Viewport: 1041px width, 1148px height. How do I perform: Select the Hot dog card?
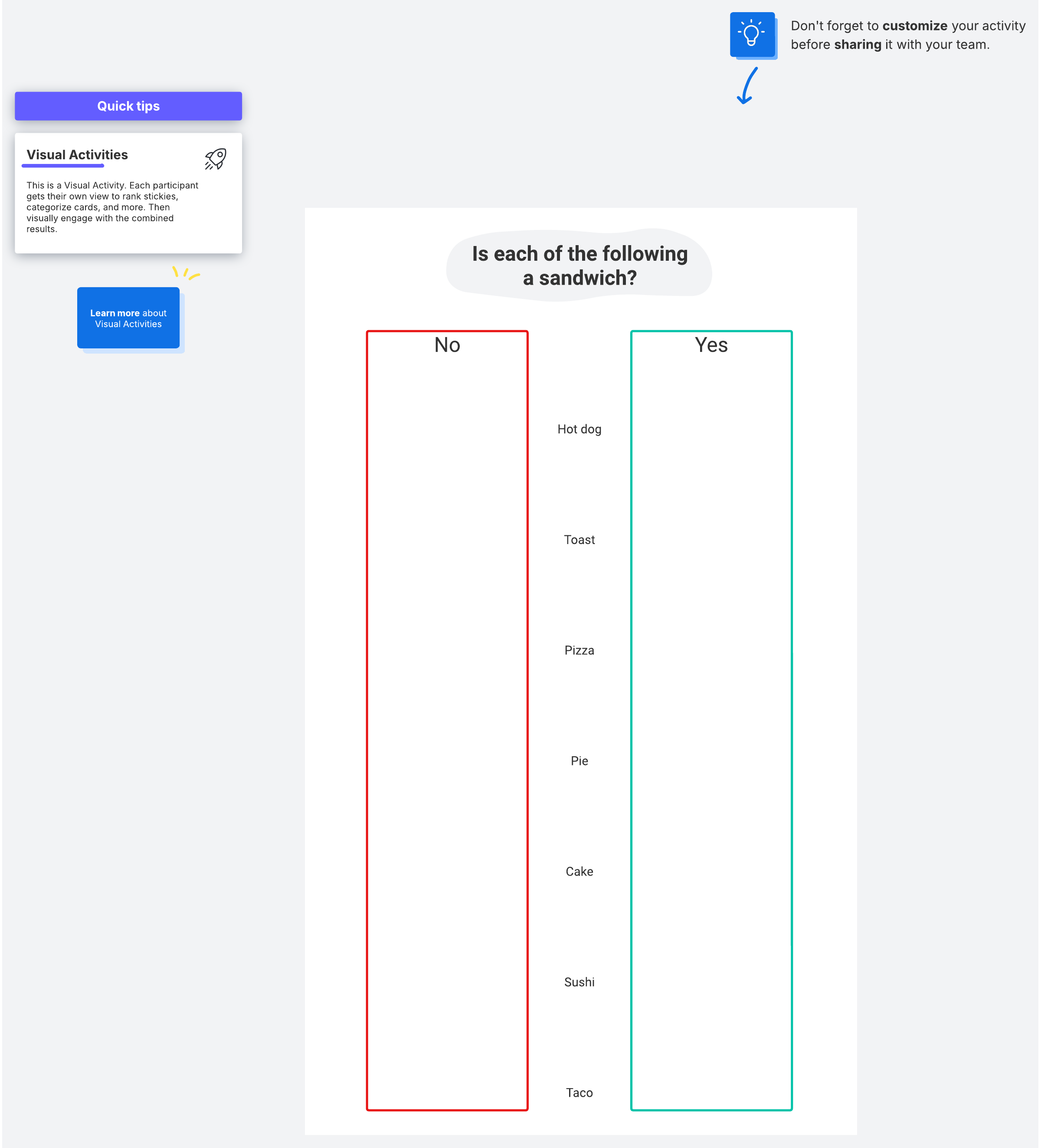(x=579, y=430)
